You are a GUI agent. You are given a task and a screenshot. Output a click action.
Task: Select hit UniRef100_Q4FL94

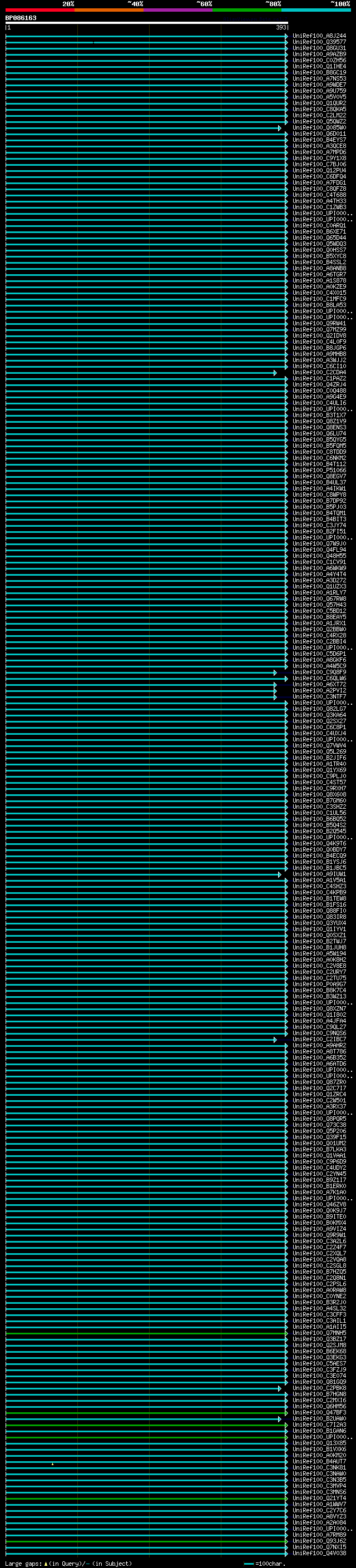[319, 550]
